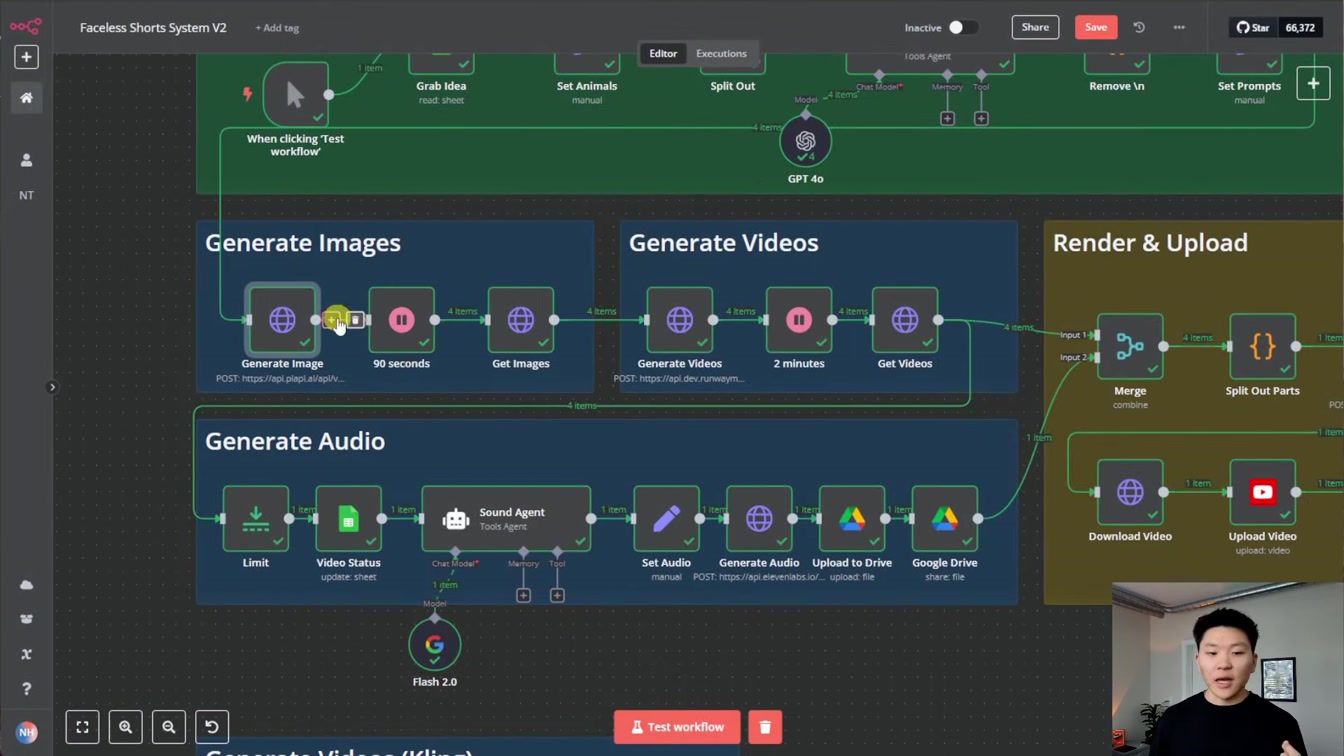This screenshot has width=1344, height=756.
Task: Go to n8n home in sidebar
Action: coord(27,98)
